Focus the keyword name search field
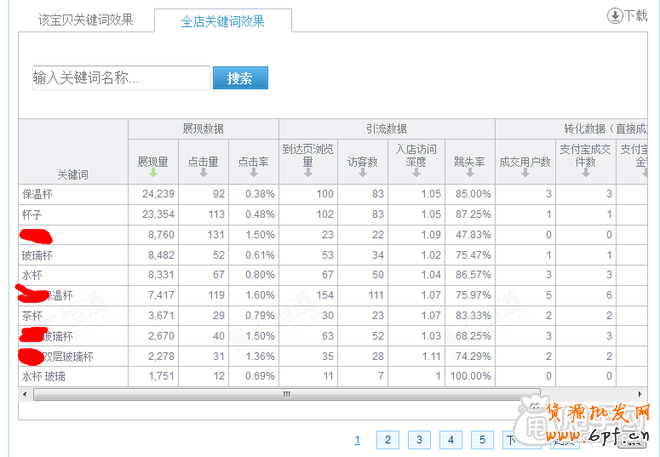 (x=121, y=78)
